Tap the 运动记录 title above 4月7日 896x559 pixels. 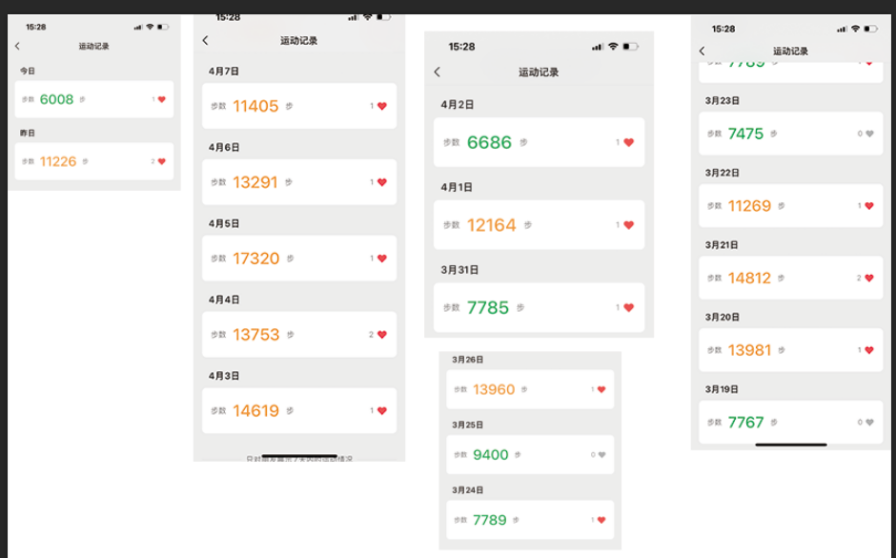[x=298, y=40]
